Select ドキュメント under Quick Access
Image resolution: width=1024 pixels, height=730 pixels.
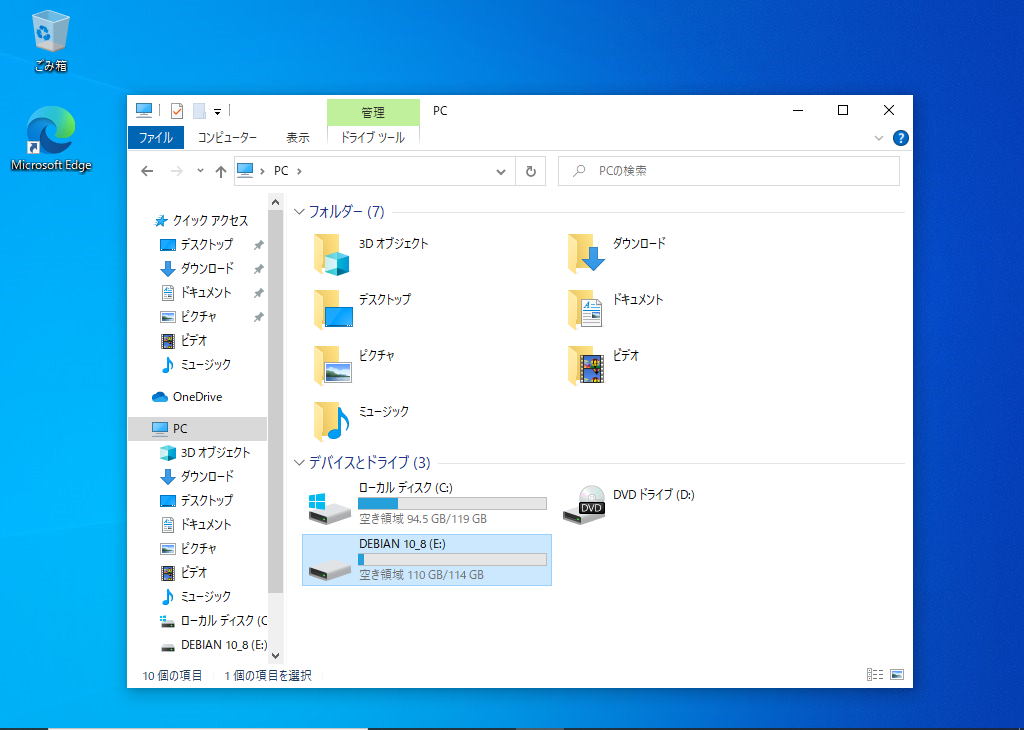coord(205,293)
